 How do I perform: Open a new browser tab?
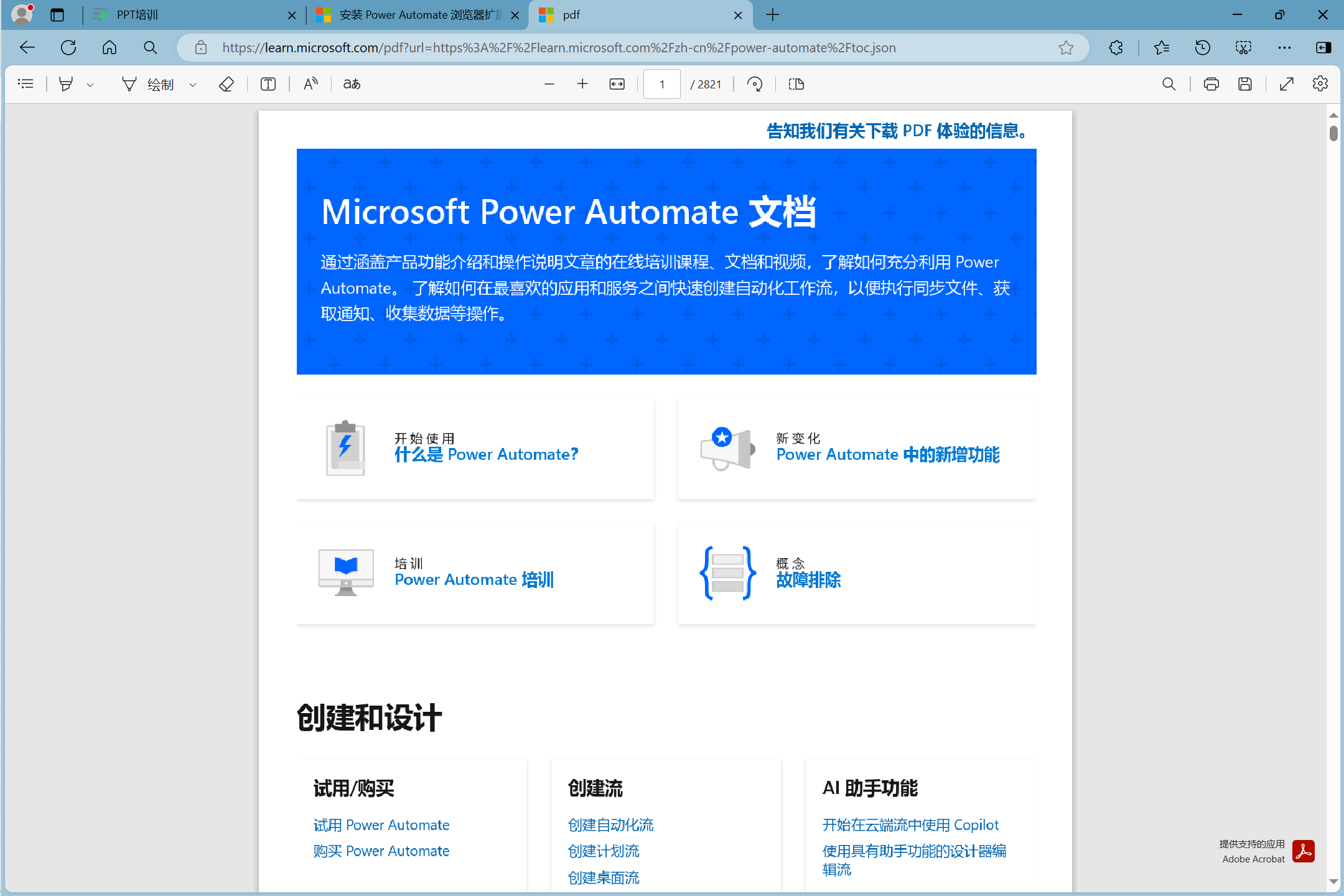pyautogui.click(x=773, y=15)
